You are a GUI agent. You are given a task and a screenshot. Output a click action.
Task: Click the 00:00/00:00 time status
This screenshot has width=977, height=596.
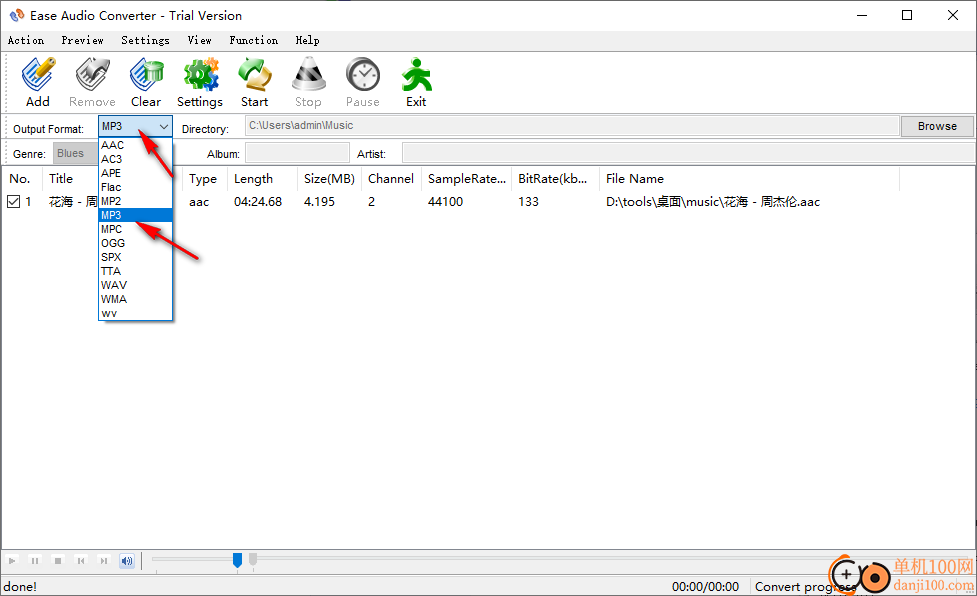pos(705,587)
